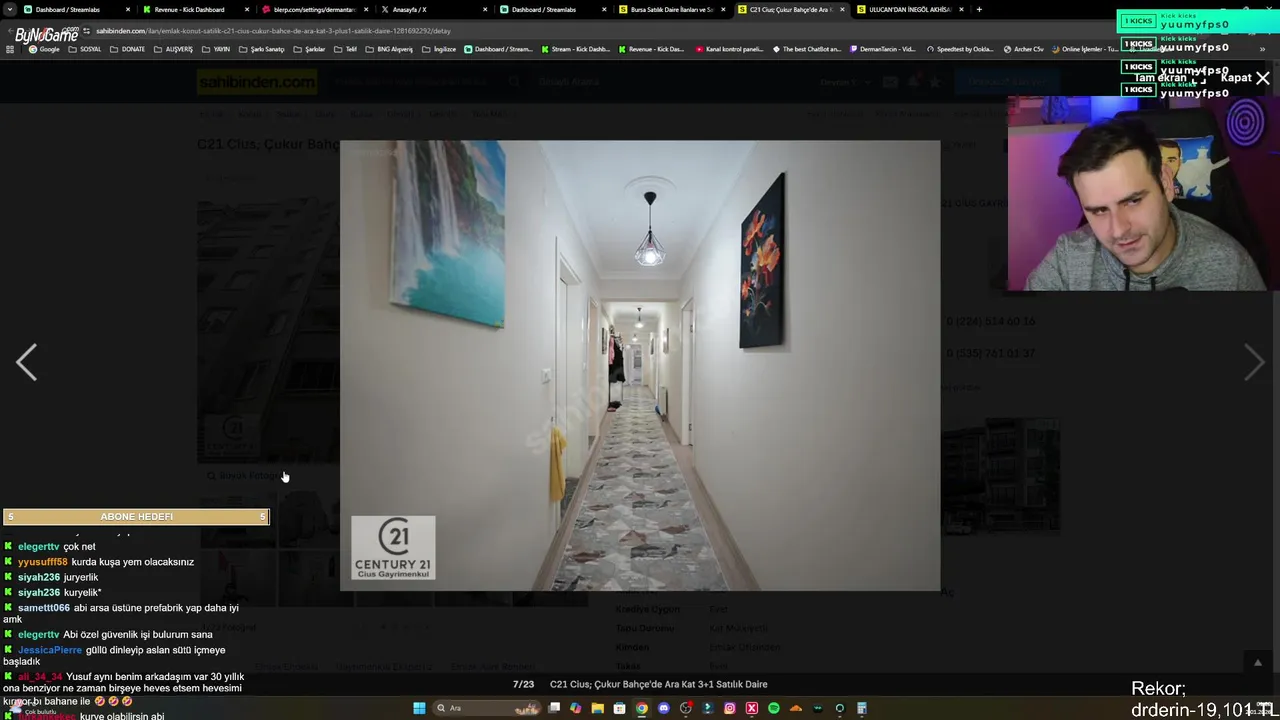Viewport: 1280px width, 720px height.
Task: Open the Windows Start menu
Action: point(419,708)
